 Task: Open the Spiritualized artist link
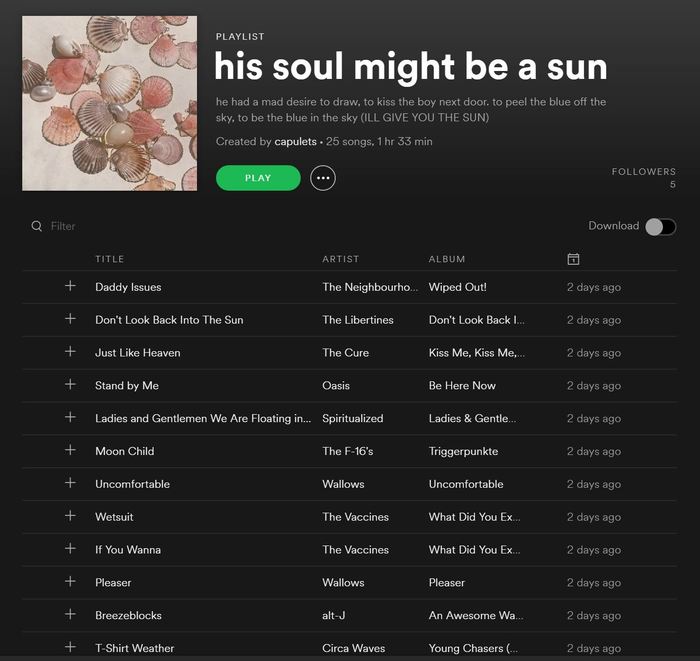[x=352, y=419]
